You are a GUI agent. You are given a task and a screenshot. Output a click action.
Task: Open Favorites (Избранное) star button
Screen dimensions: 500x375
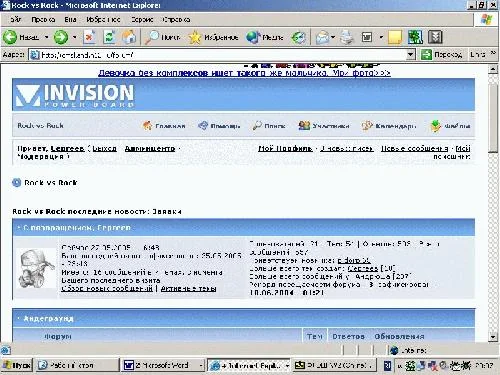tap(213, 37)
